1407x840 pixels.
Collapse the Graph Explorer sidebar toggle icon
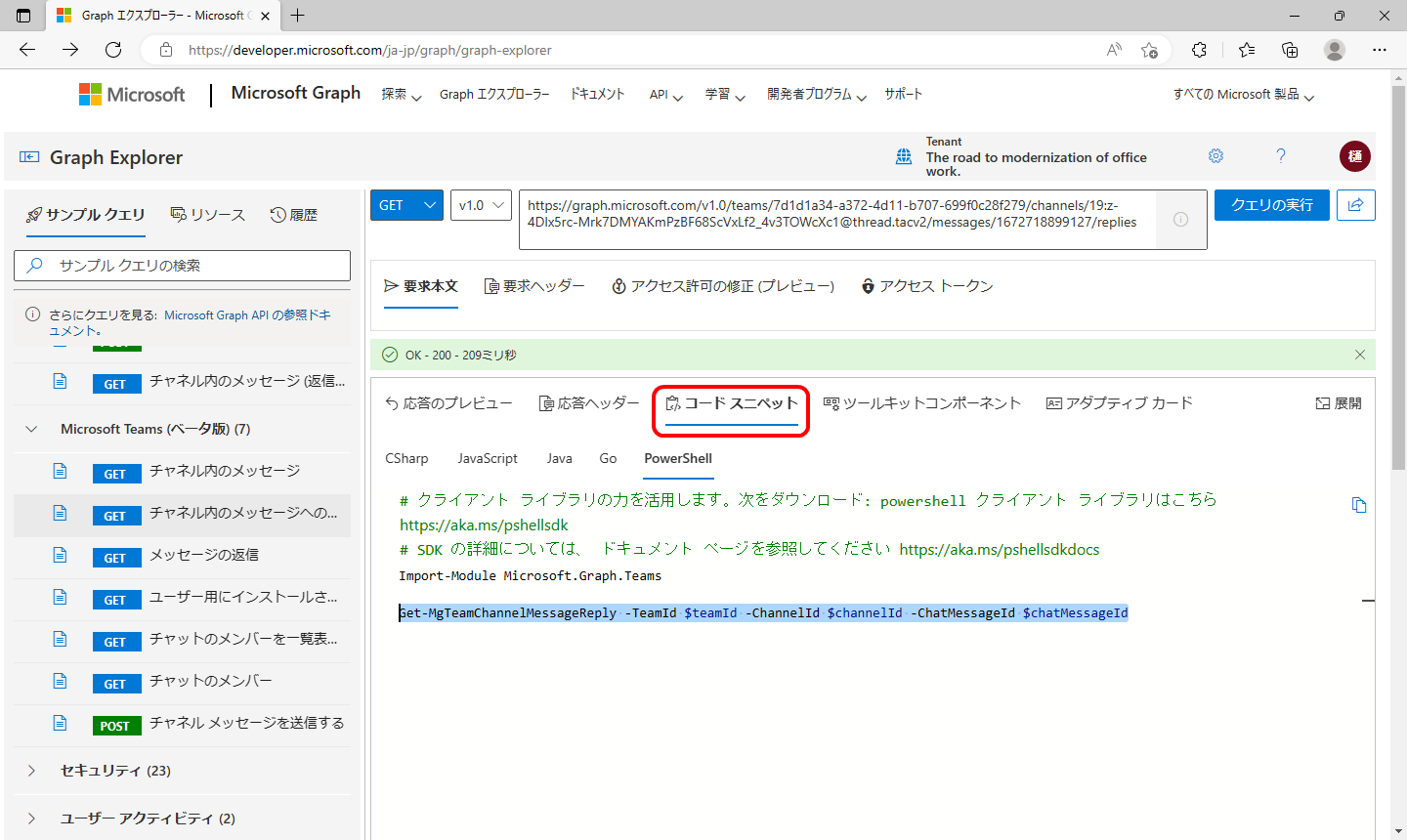pos(29,157)
